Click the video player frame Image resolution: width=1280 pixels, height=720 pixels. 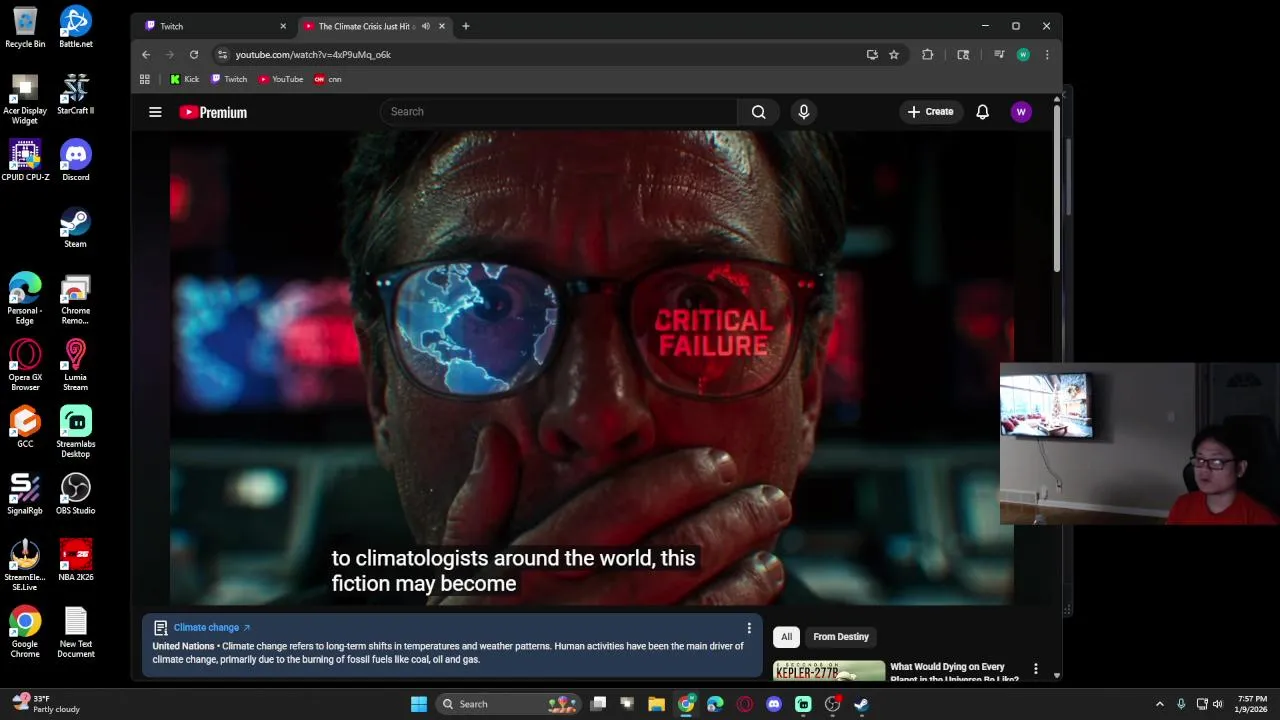[x=591, y=368]
